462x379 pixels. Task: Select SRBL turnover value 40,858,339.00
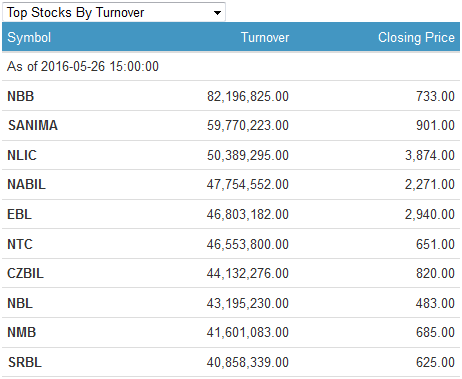click(x=248, y=362)
